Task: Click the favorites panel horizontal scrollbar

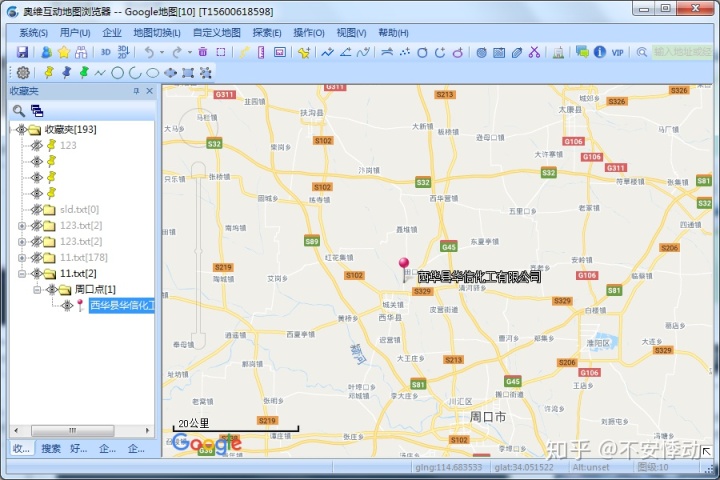Action: click(x=82, y=430)
